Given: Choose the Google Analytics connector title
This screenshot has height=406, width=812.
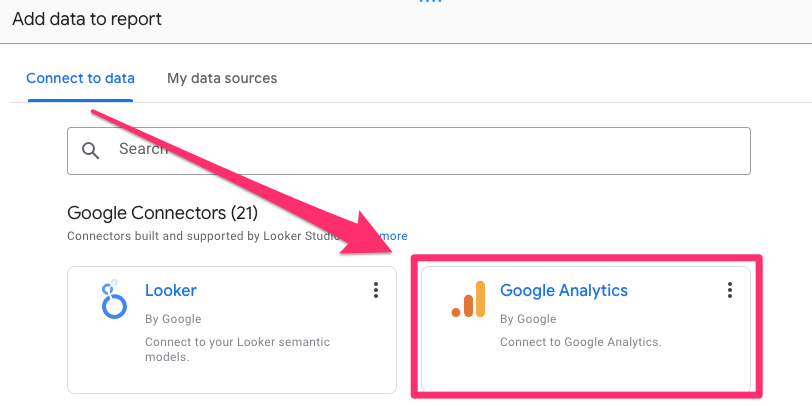Looking at the screenshot, I should (x=564, y=291).
